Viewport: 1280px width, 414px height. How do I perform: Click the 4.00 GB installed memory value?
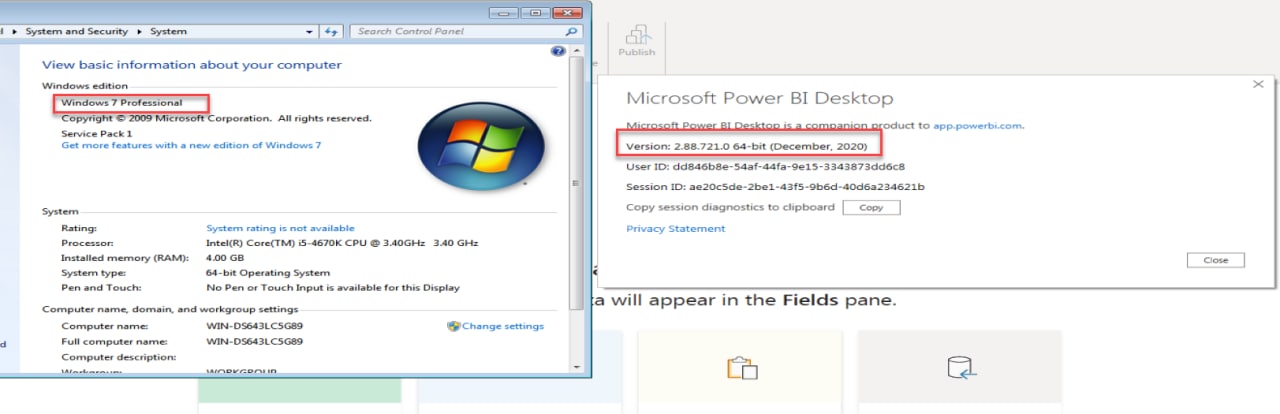tap(225, 258)
